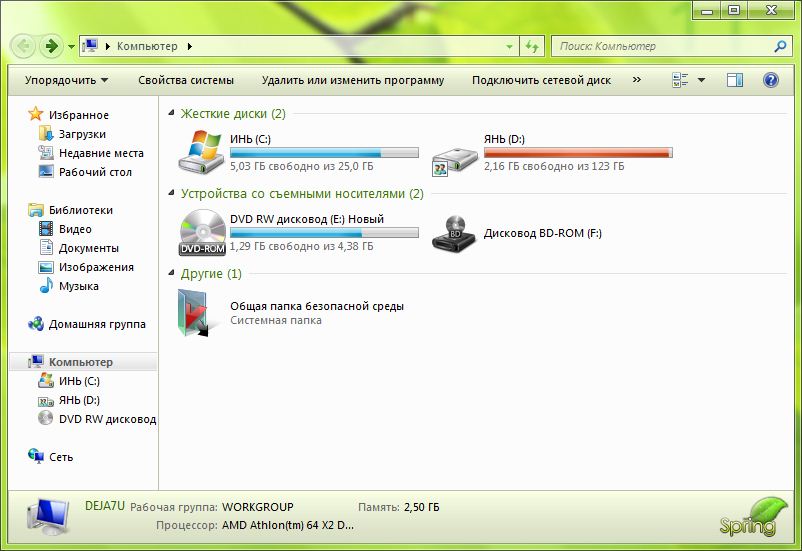
Task: Click the help question mark icon
Action: (771, 80)
